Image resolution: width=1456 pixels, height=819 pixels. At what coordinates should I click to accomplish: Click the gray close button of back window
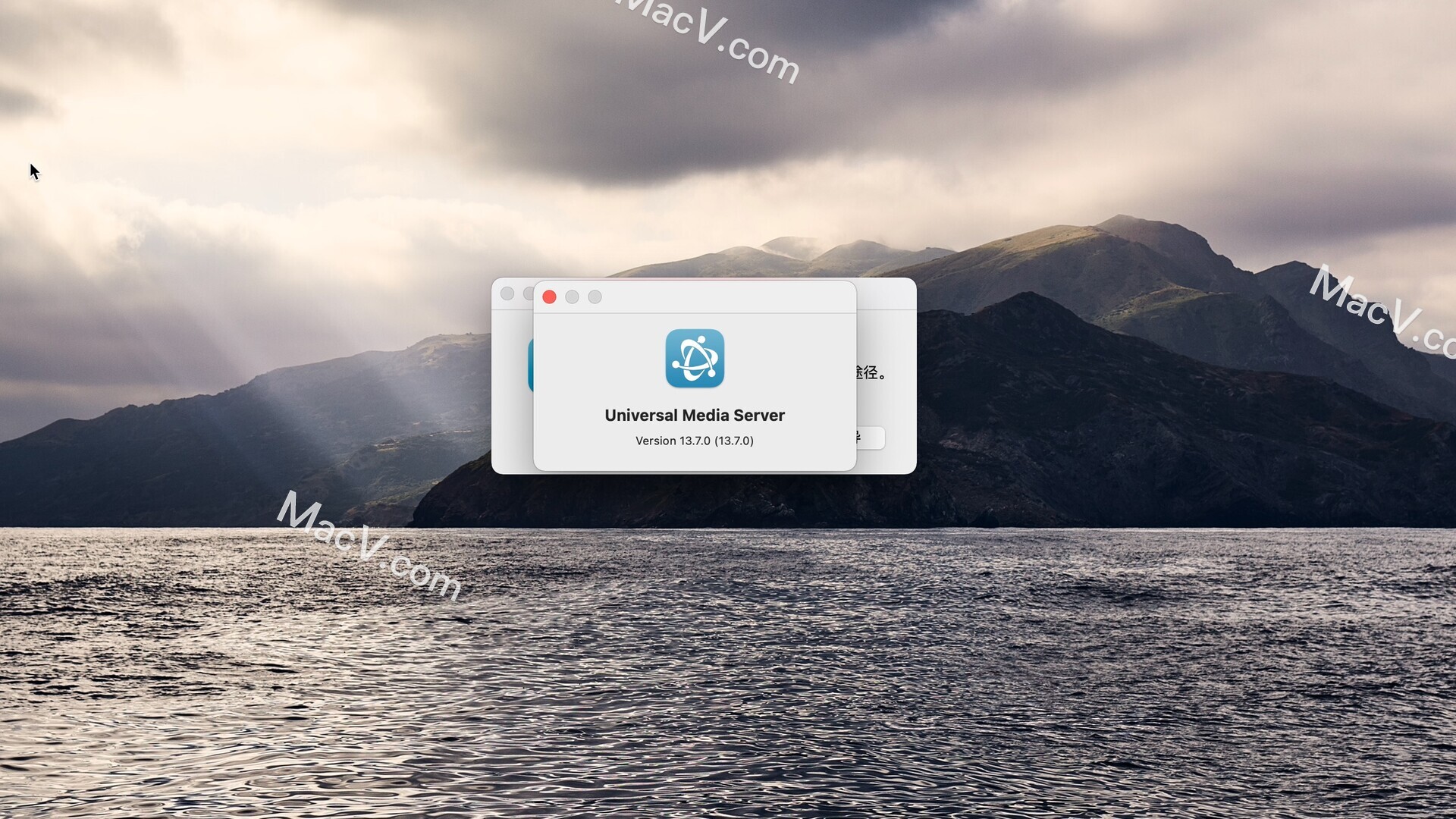(x=507, y=293)
